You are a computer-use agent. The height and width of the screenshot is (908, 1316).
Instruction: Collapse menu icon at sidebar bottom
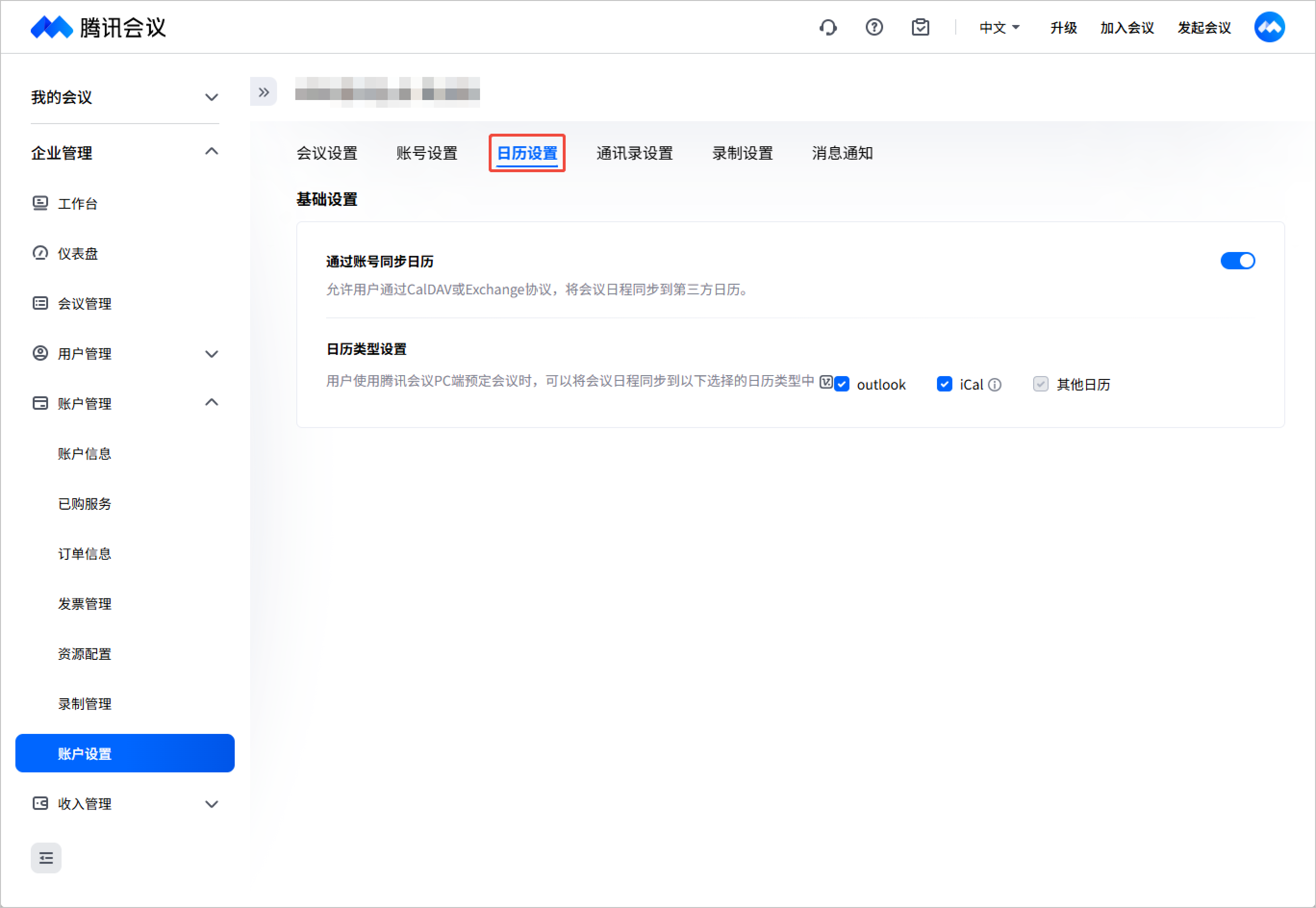(x=46, y=858)
